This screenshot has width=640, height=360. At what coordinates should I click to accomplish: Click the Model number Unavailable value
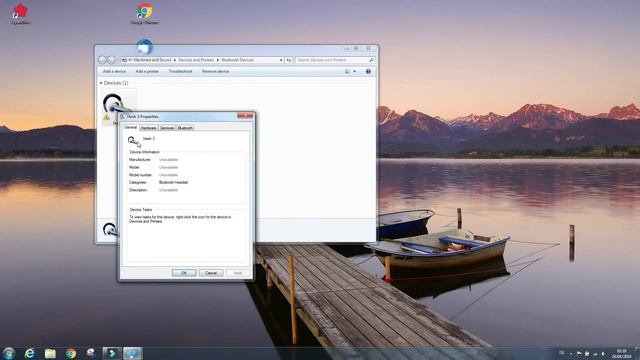(168, 175)
